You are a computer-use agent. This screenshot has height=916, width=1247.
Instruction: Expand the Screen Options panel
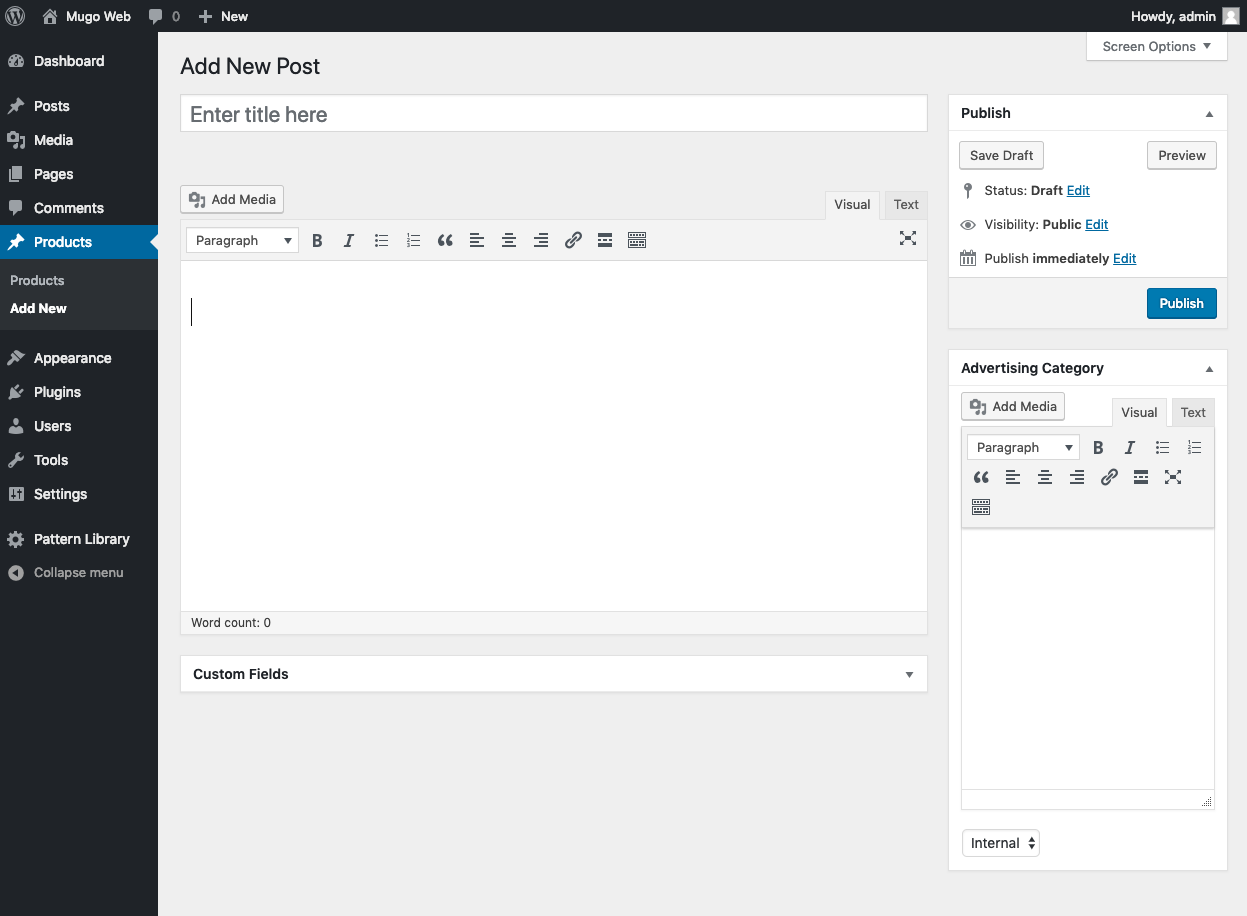(x=1156, y=46)
